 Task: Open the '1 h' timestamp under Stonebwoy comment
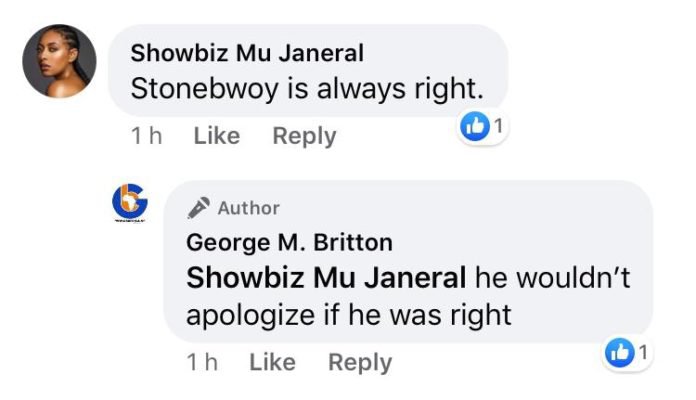[146, 136]
